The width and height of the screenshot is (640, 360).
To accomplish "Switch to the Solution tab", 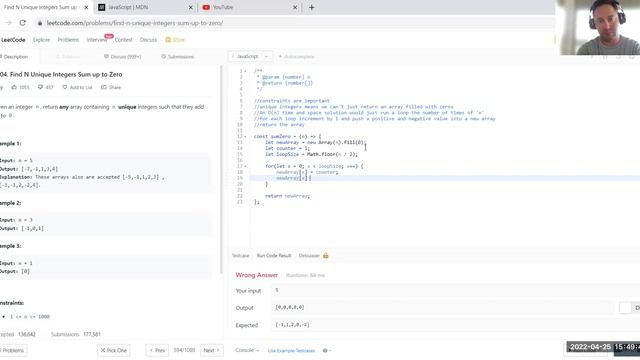I will click(68, 57).
